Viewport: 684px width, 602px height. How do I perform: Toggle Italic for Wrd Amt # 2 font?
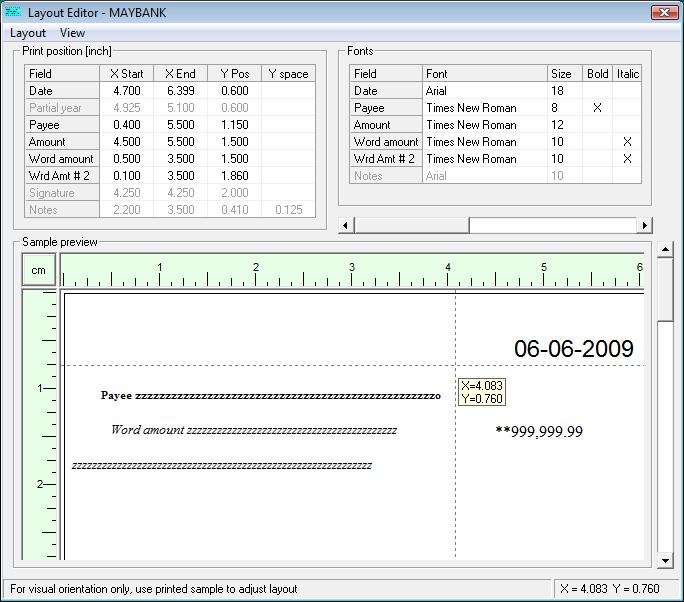627,159
